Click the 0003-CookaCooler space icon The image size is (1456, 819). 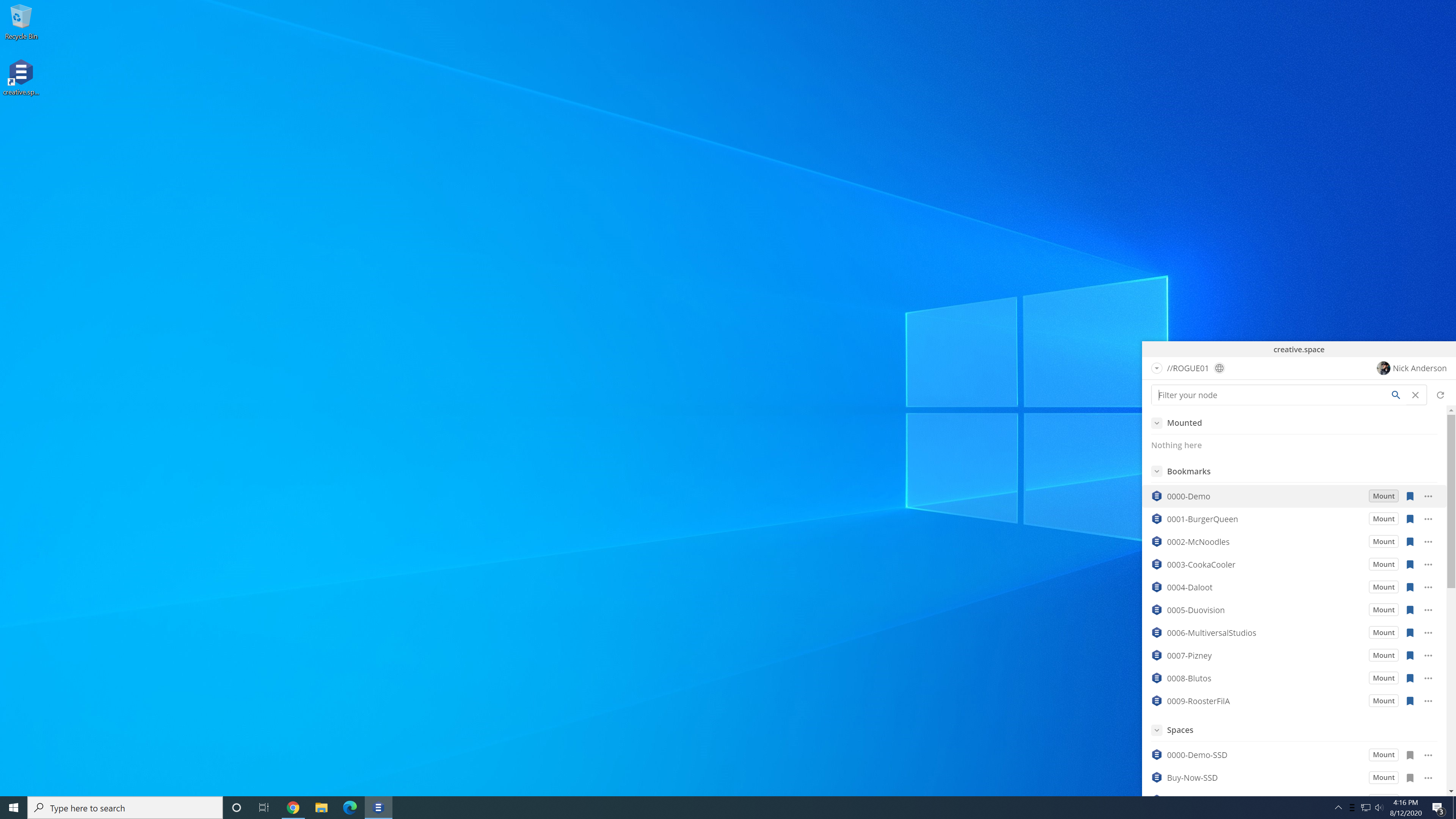(x=1156, y=564)
